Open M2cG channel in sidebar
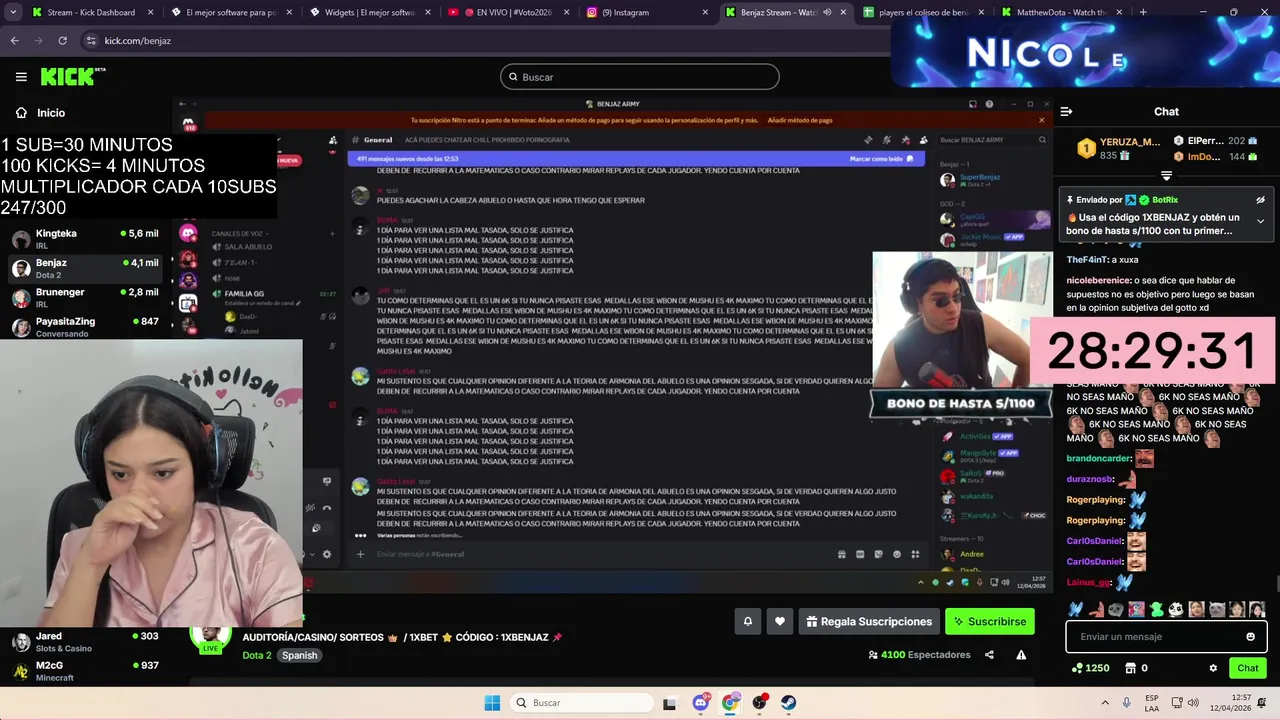Viewport: 1280px width, 720px height. click(x=85, y=671)
